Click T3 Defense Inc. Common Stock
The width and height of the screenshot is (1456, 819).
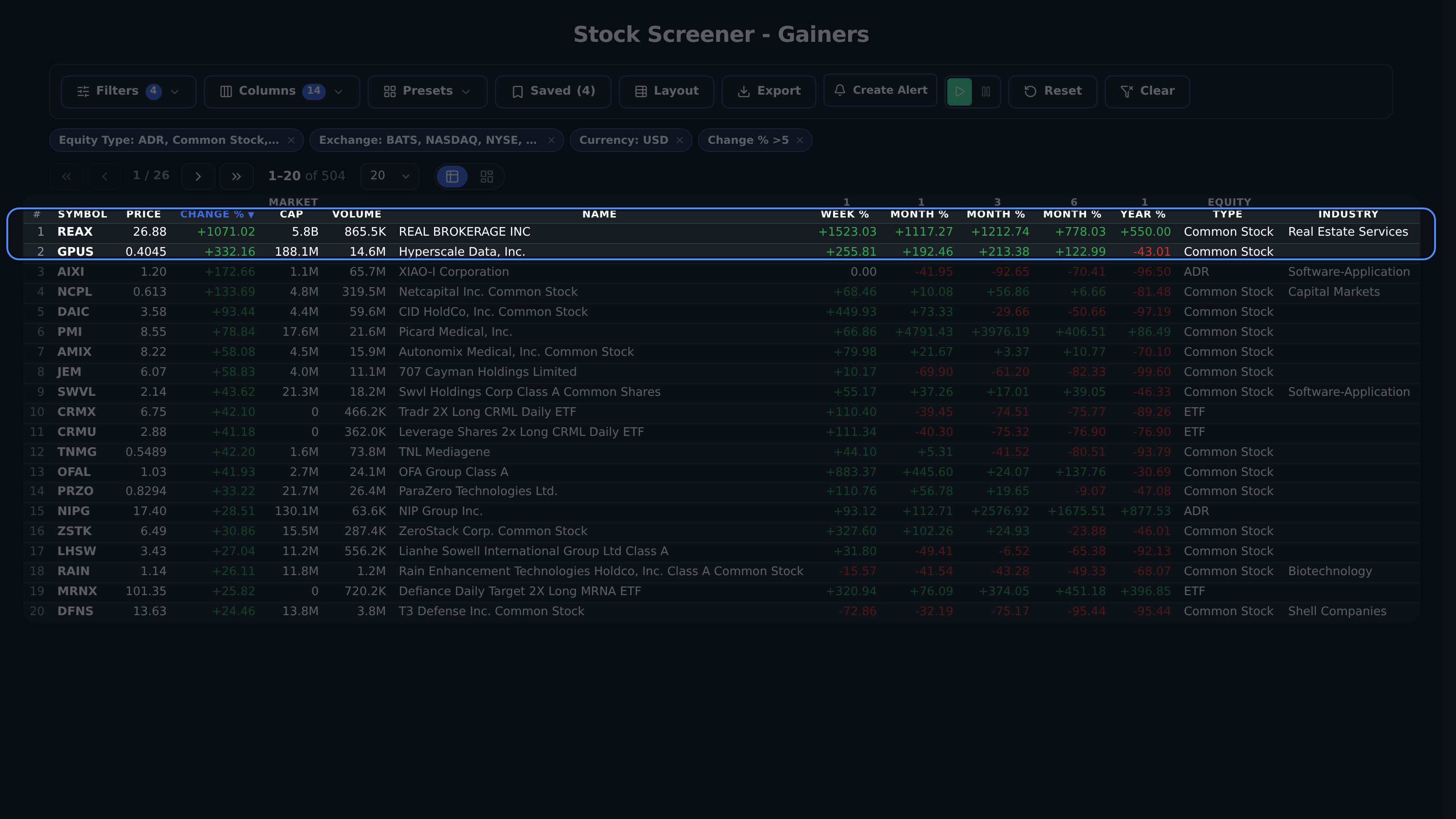coord(491,611)
